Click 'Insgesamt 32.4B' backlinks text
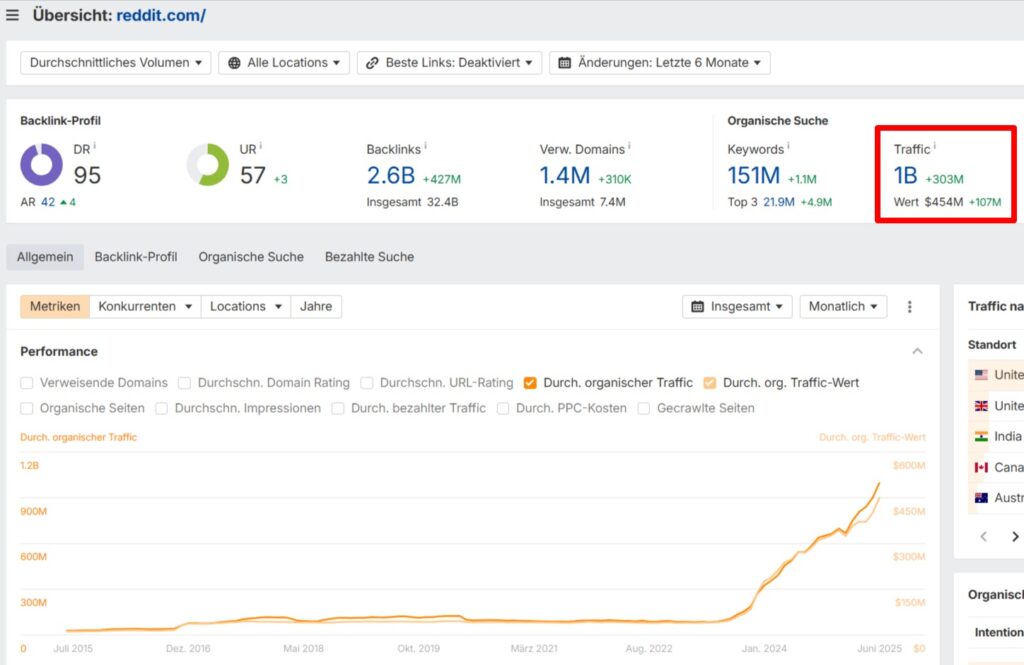 412,203
